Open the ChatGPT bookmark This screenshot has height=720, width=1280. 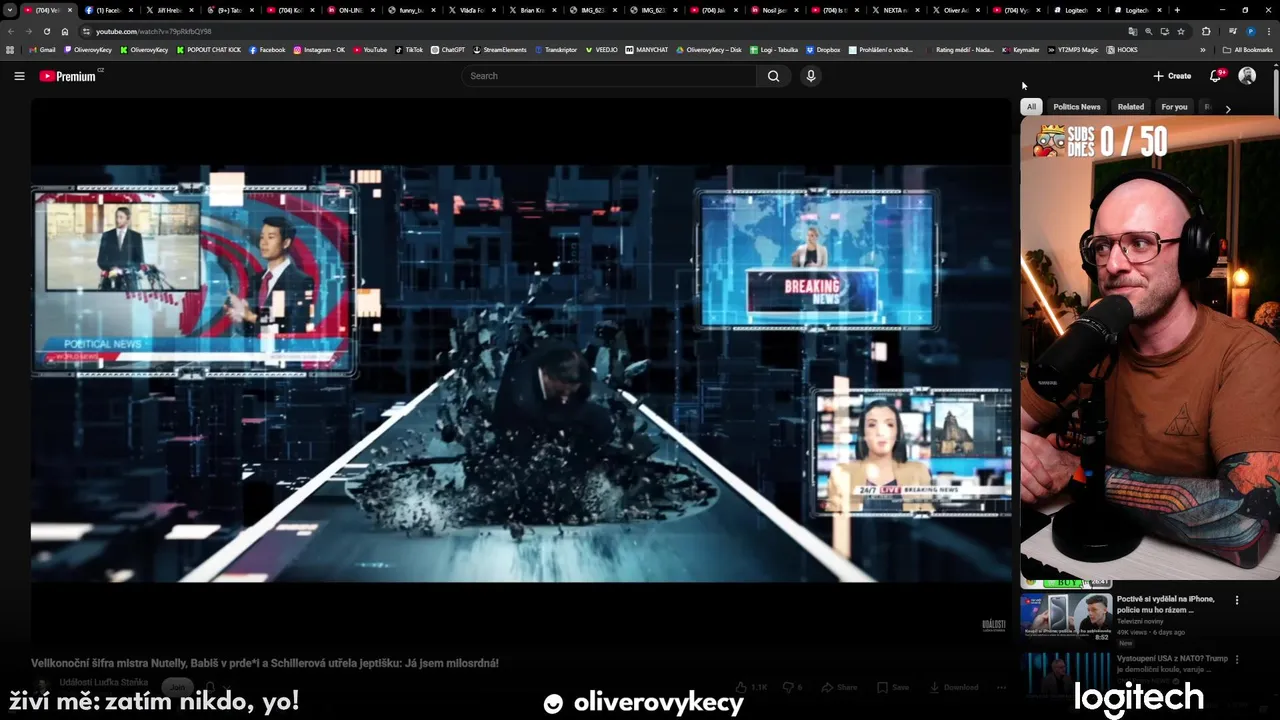click(447, 49)
